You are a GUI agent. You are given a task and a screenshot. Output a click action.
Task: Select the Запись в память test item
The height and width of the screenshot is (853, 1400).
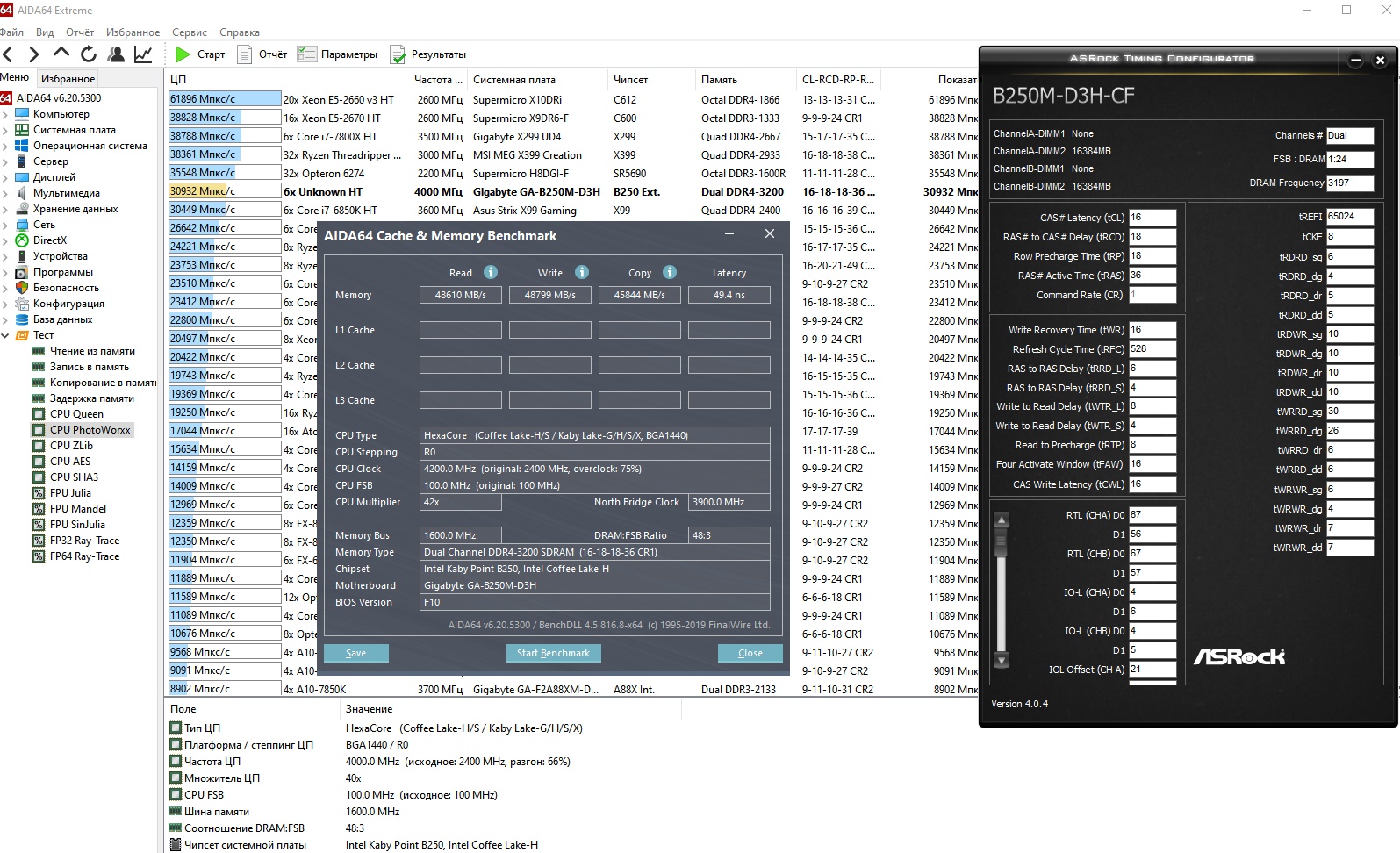(90, 367)
